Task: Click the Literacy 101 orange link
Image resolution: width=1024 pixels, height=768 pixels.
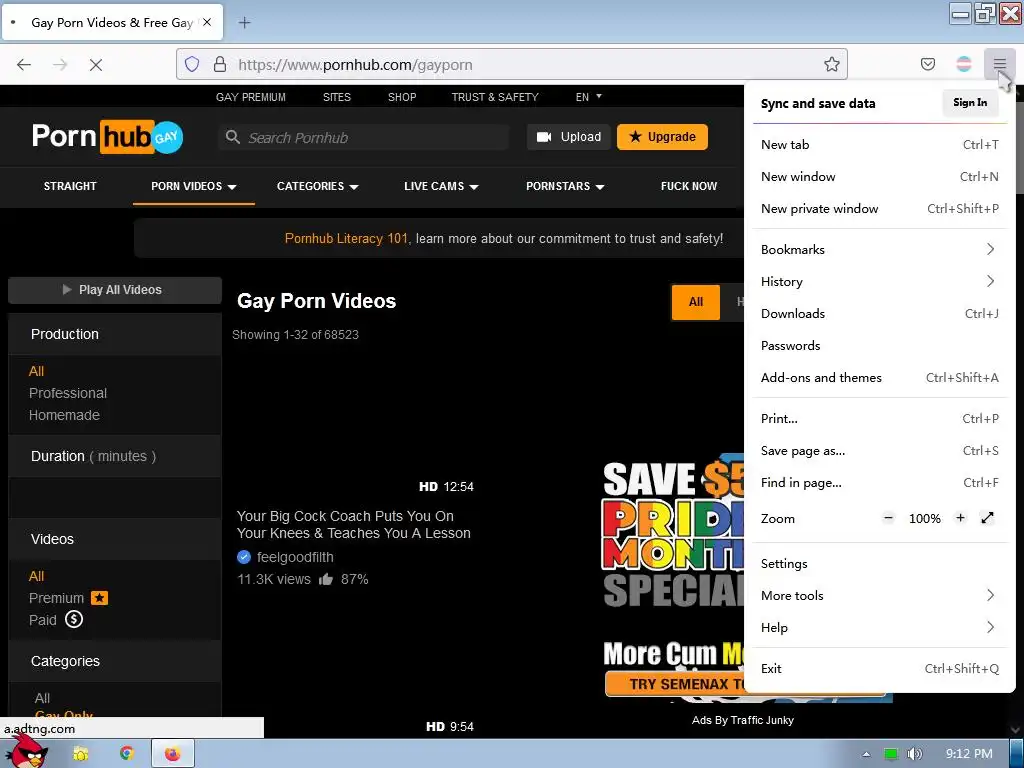Action: tap(346, 238)
